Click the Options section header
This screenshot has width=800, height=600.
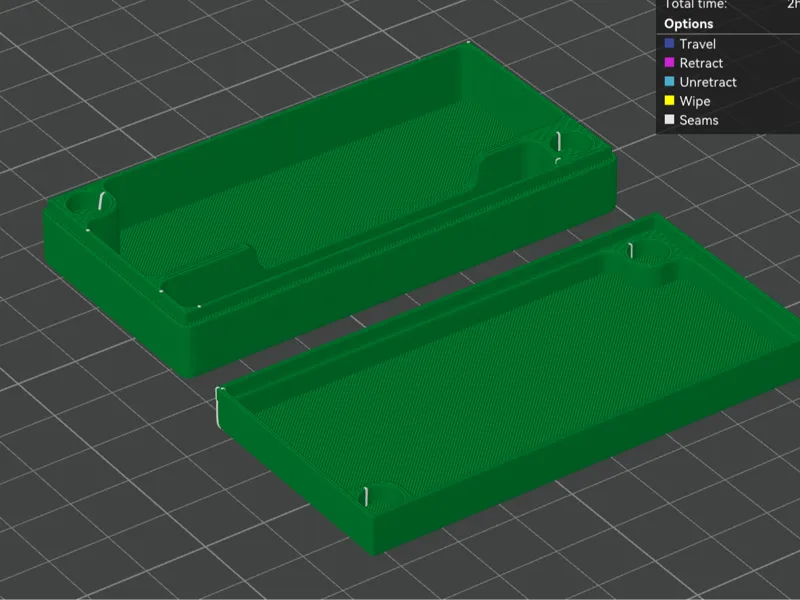pyautogui.click(x=688, y=24)
